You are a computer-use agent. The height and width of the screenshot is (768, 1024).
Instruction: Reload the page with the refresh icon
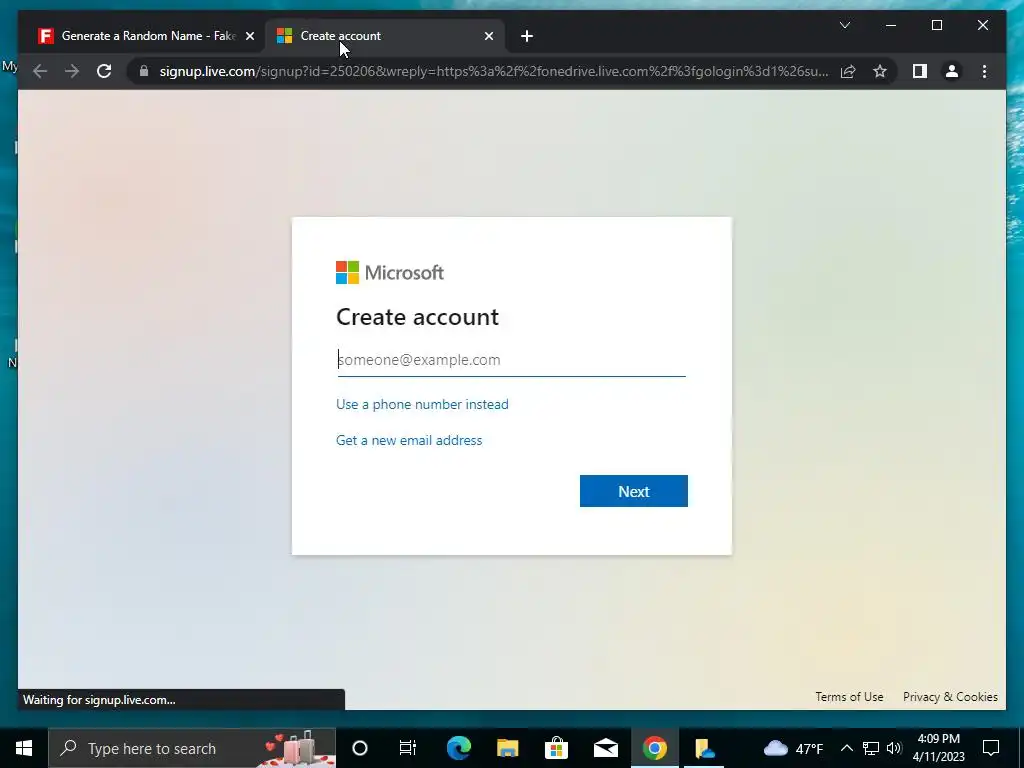pyautogui.click(x=104, y=71)
